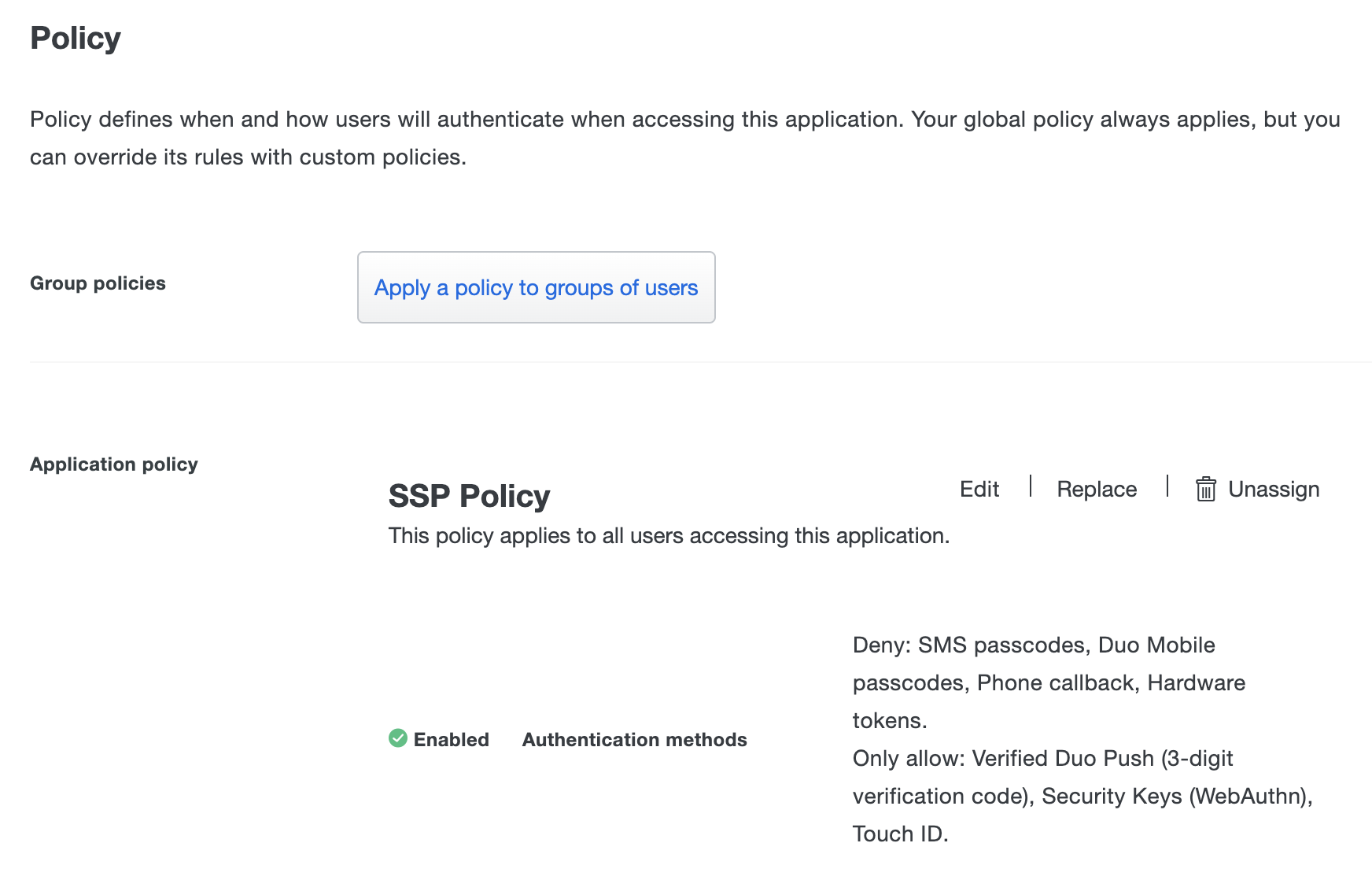Viewport: 1372px width, 880px height.
Task: Click the Touch ID text
Action: click(901, 834)
